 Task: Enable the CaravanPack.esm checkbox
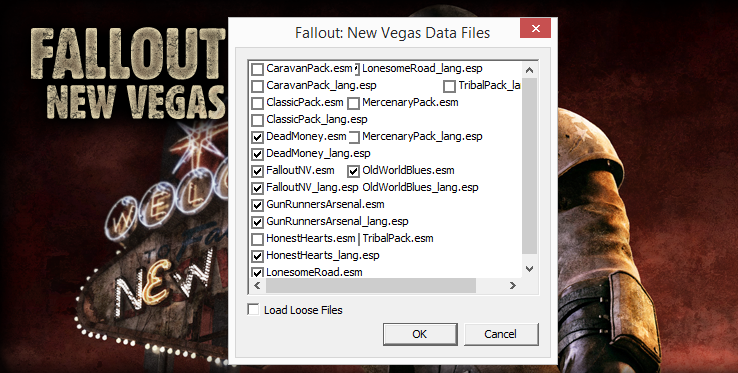click(x=257, y=69)
